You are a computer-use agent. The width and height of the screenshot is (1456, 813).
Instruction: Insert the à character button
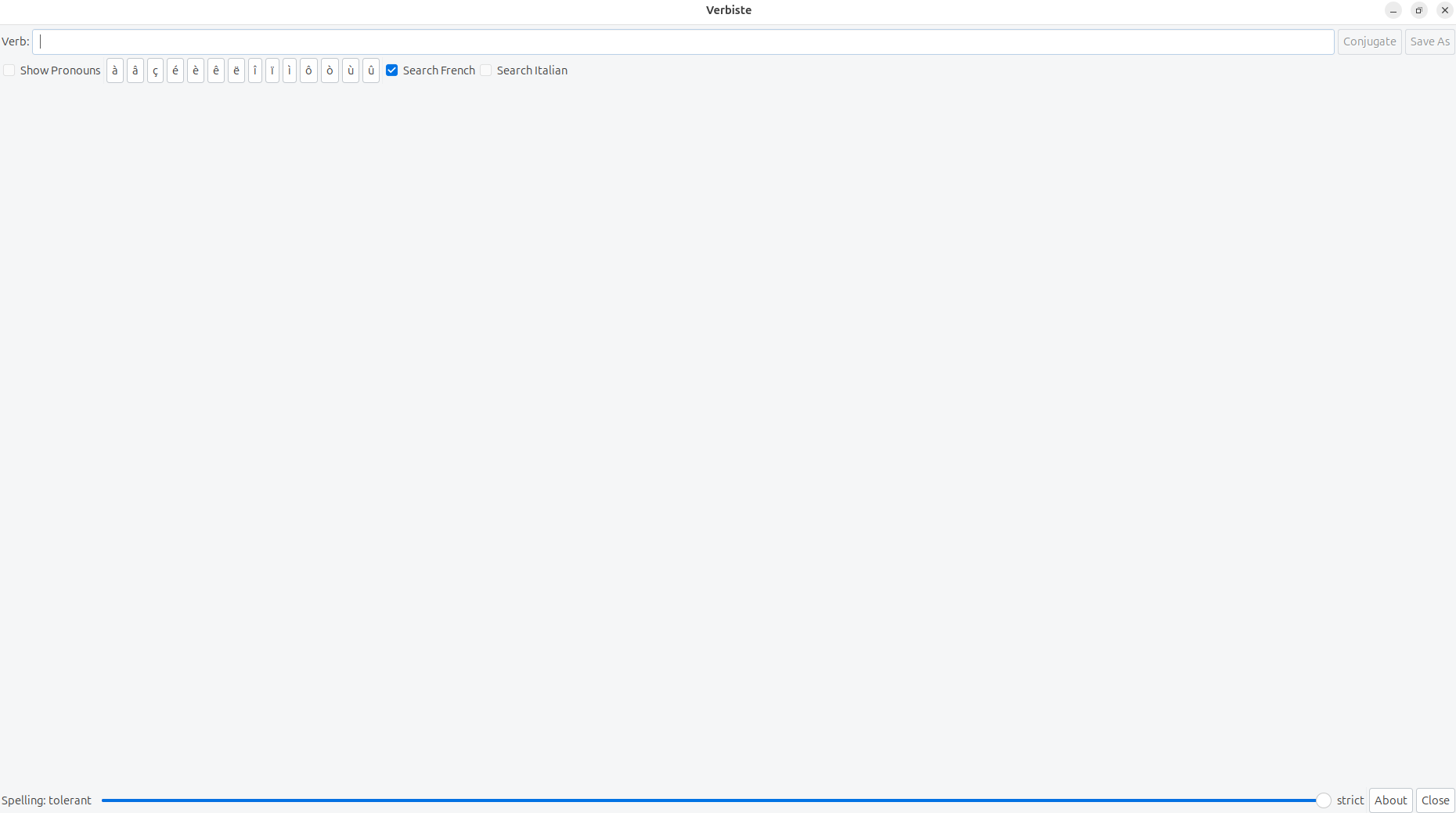coord(115,70)
